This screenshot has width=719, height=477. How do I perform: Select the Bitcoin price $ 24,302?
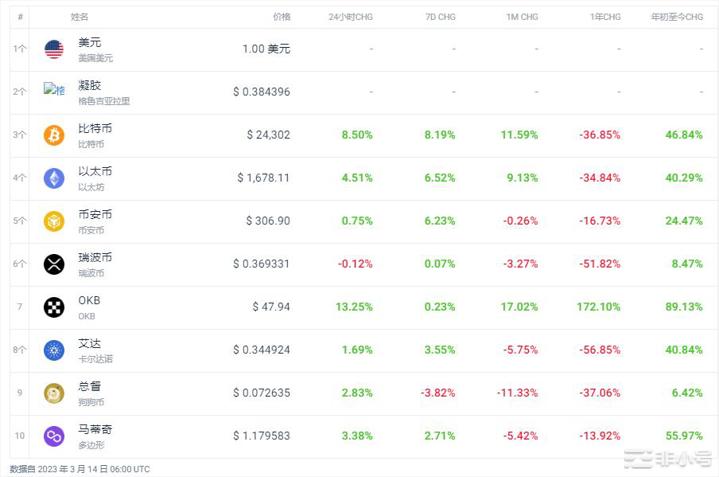click(268, 135)
